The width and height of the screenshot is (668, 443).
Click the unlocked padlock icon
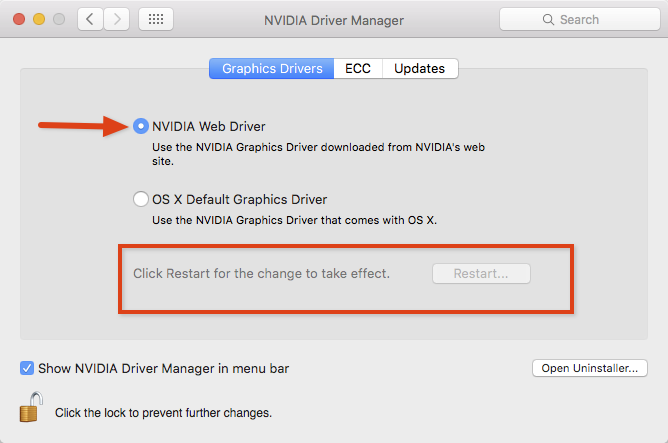pos(31,407)
